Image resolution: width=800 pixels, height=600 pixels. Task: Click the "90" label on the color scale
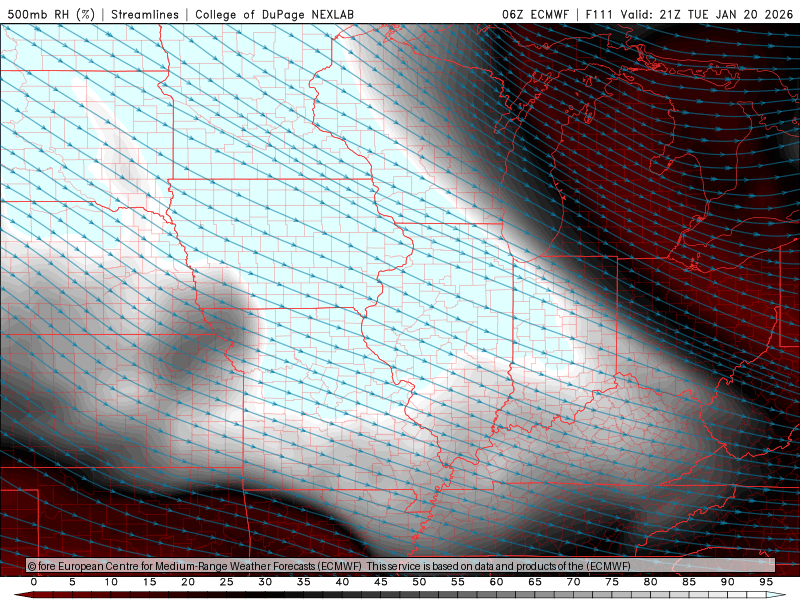point(727,582)
